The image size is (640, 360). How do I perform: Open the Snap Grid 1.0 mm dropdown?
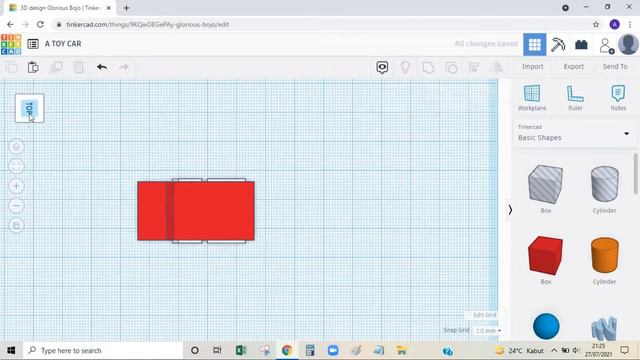click(488, 331)
